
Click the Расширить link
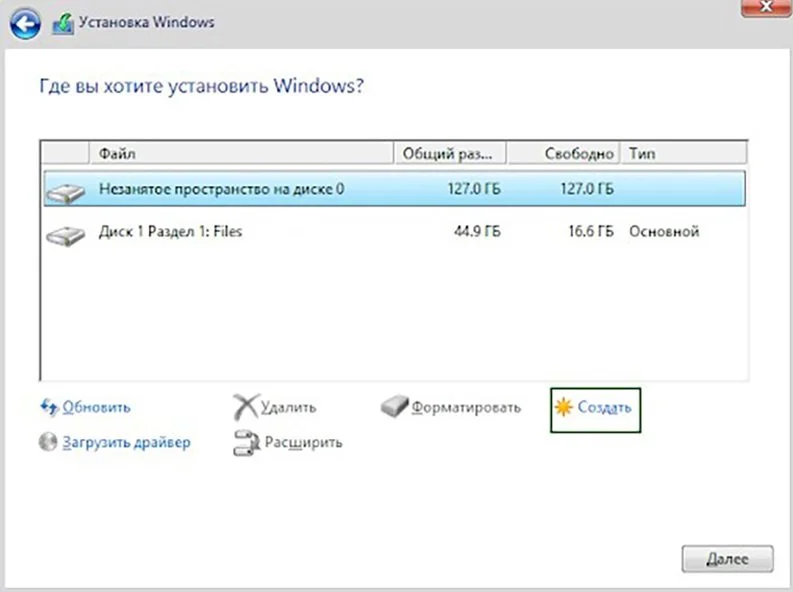[303, 442]
